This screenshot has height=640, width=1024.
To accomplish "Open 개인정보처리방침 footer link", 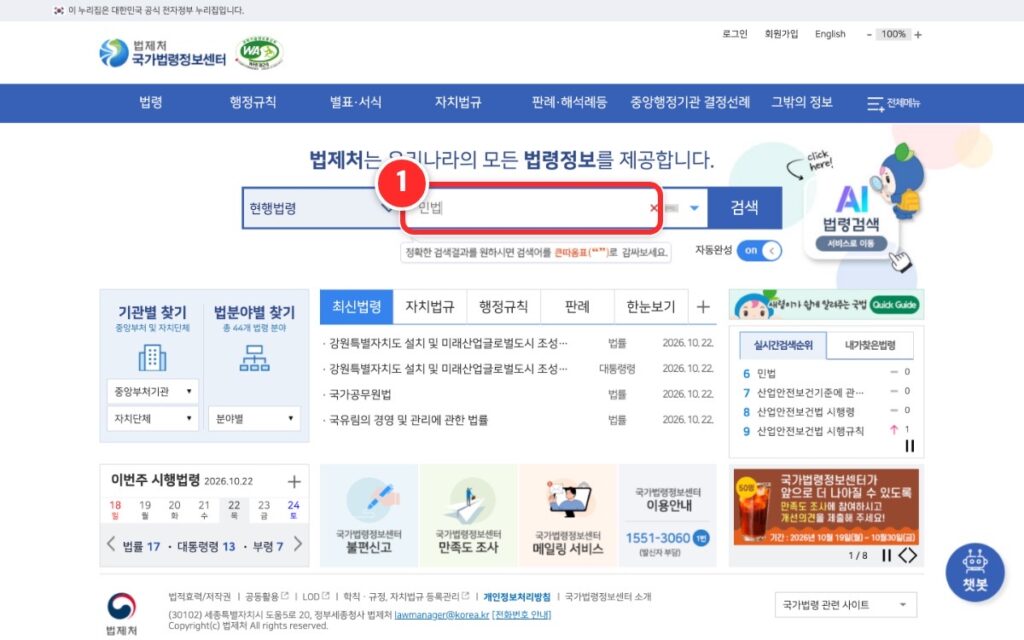I will pyautogui.click(x=517, y=597).
